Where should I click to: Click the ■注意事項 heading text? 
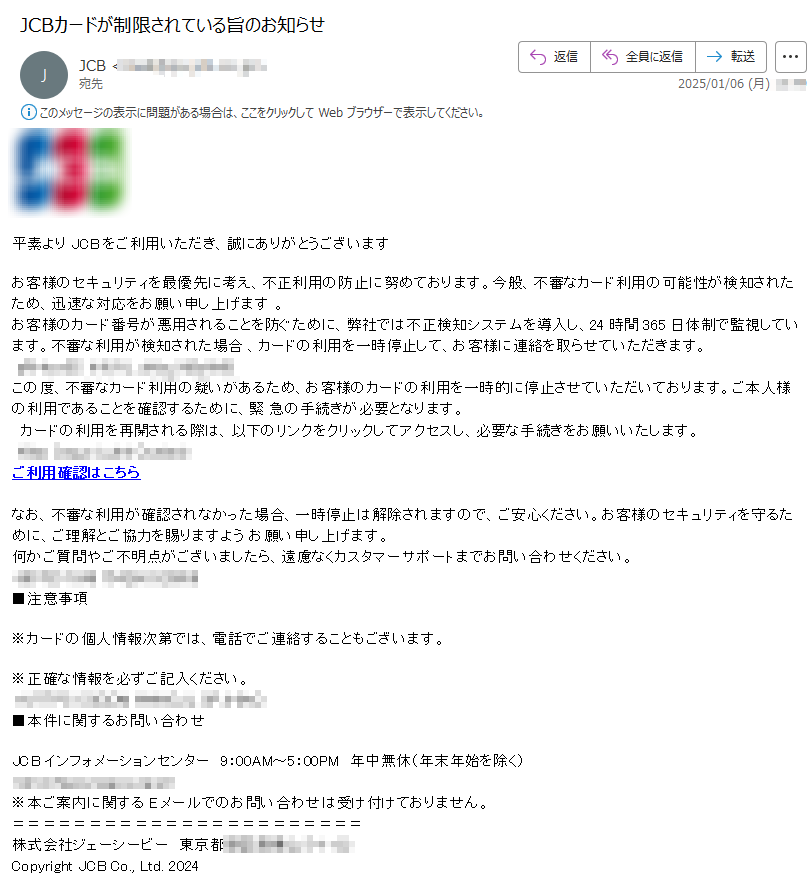point(50,599)
